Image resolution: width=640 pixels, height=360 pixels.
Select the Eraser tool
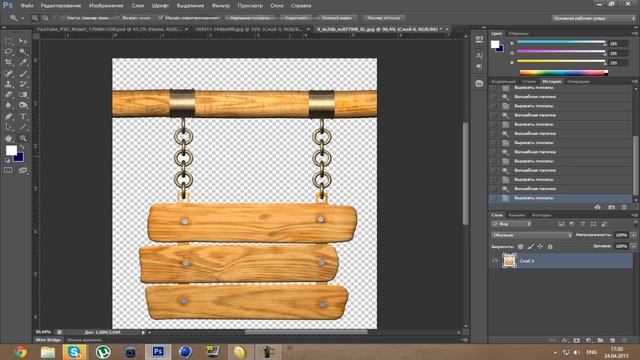pos(9,94)
